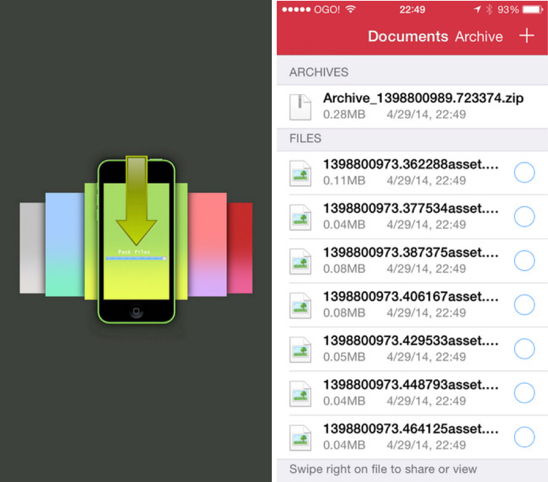Click the red color panel
Screen dimensions: 548x482
(x=240, y=248)
